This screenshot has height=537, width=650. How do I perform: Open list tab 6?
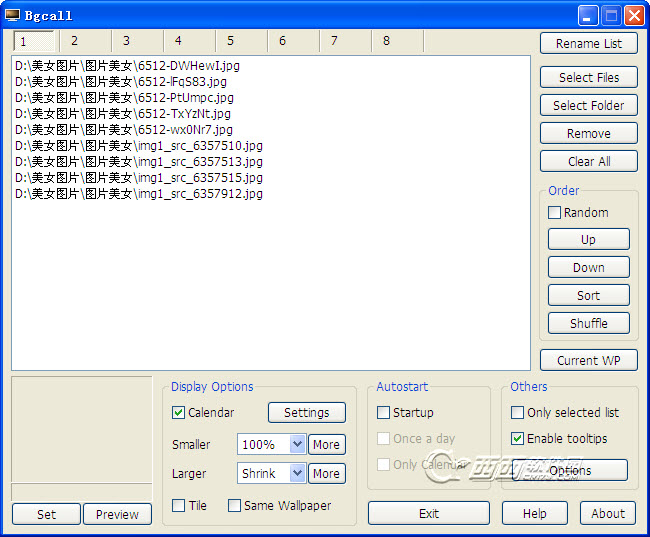pyautogui.click(x=293, y=41)
